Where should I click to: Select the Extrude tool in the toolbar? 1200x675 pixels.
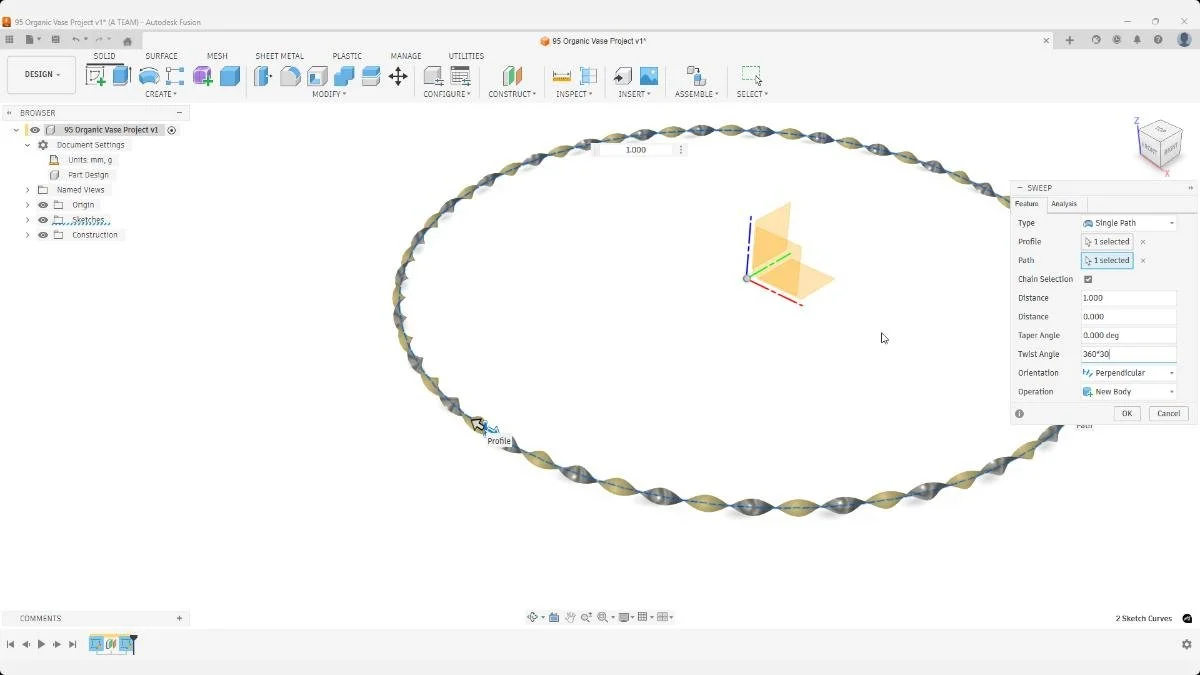click(x=120, y=76)
